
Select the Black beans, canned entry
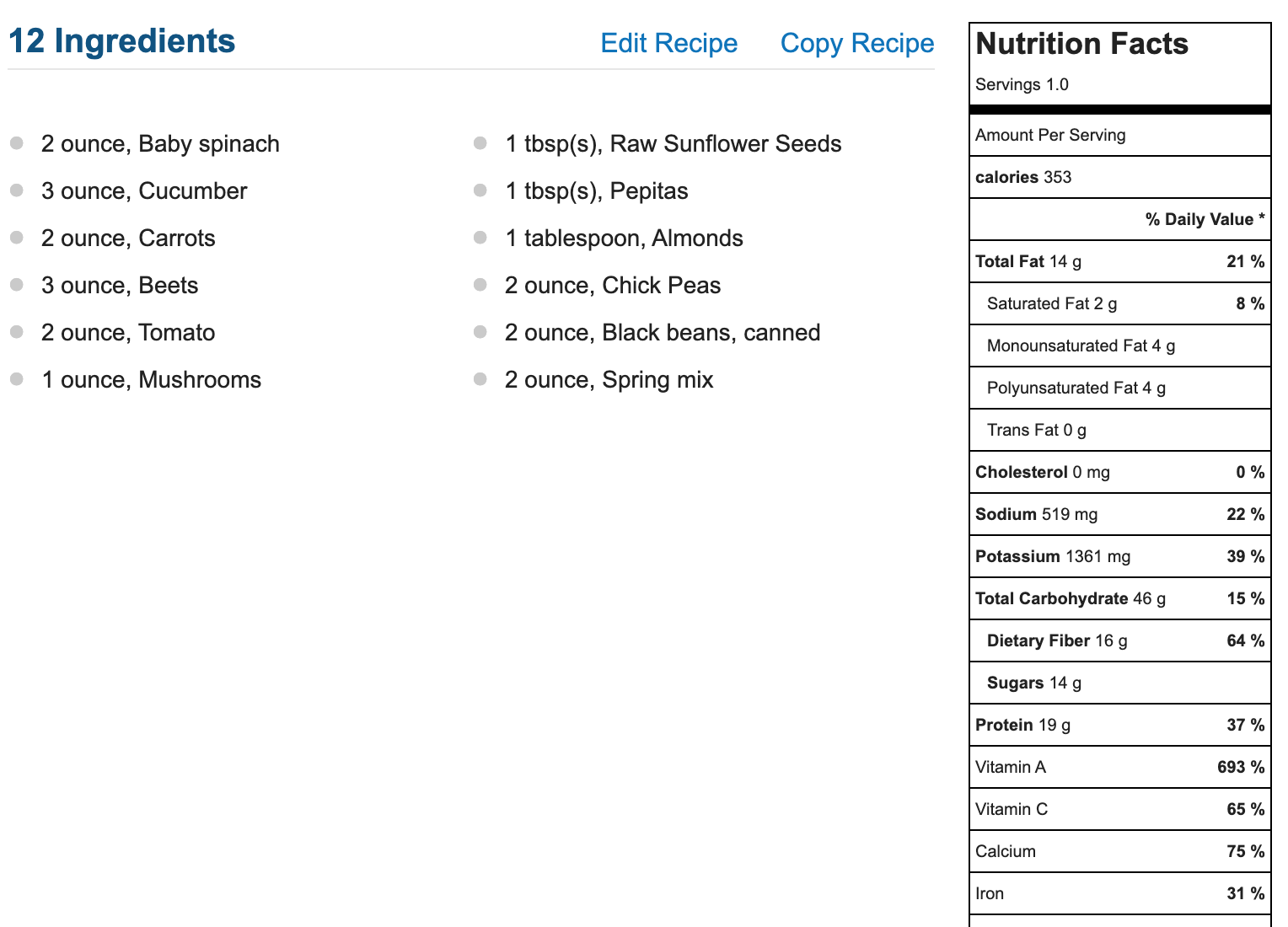tap(663, 333)
